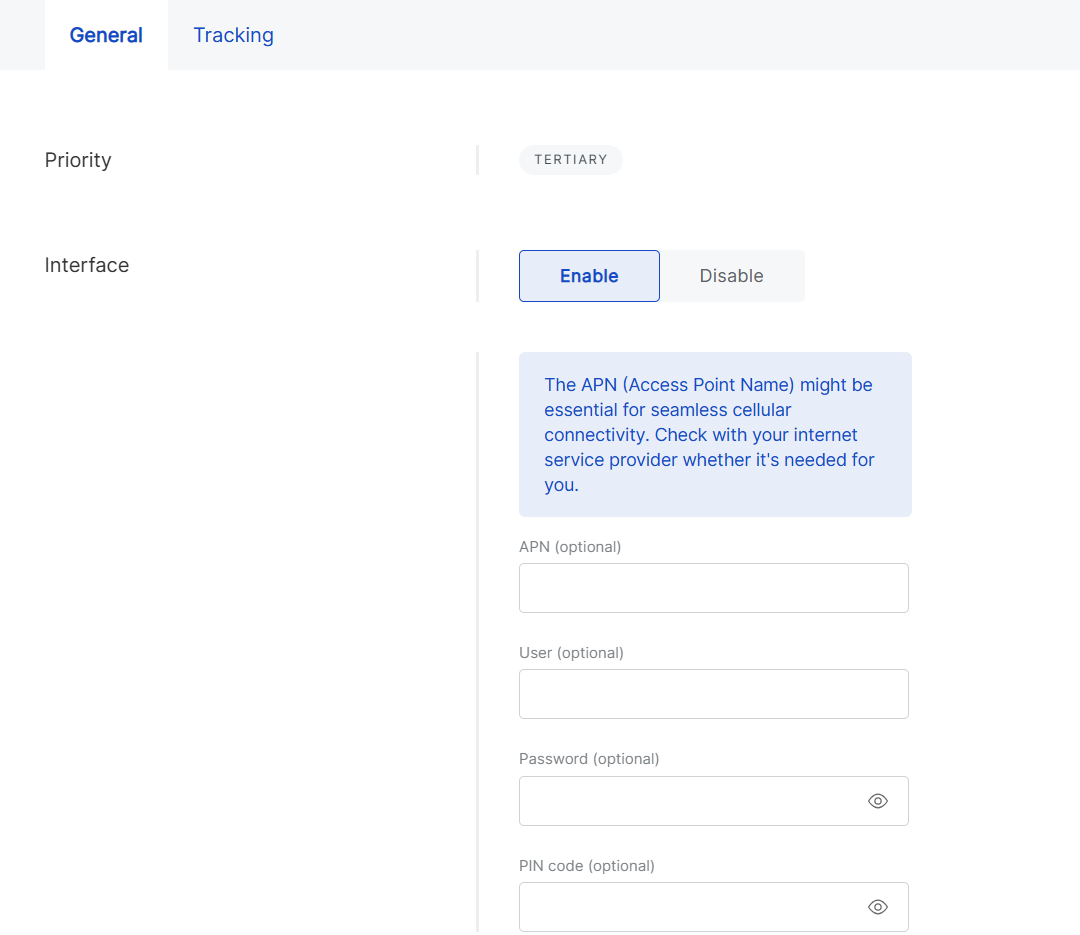Focus the APN input field
This screenshot has width=1080, height=935.
tap(713, 588)
